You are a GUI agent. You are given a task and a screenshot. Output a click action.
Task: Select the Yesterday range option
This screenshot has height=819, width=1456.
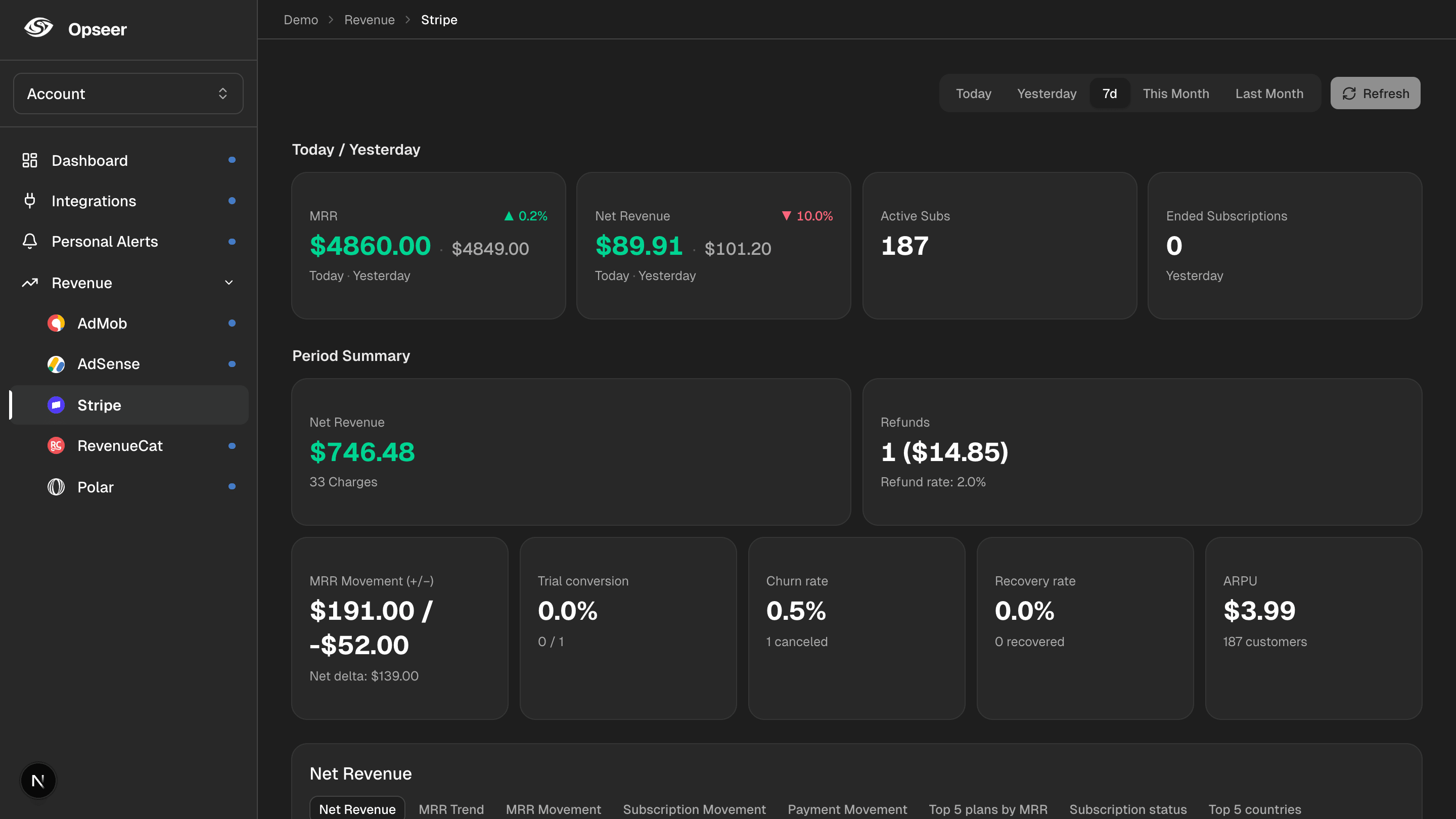pyautogui.click(x=1047, y=93)
